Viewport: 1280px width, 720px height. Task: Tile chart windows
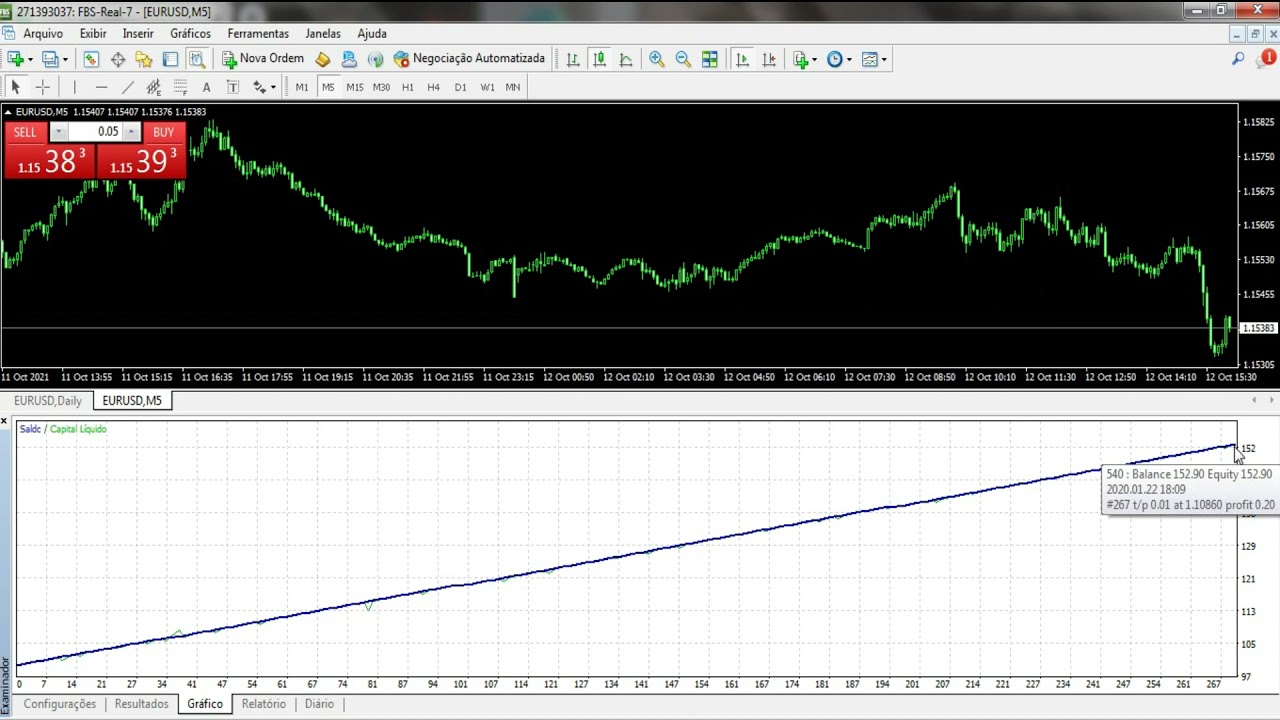pos(710,59)
